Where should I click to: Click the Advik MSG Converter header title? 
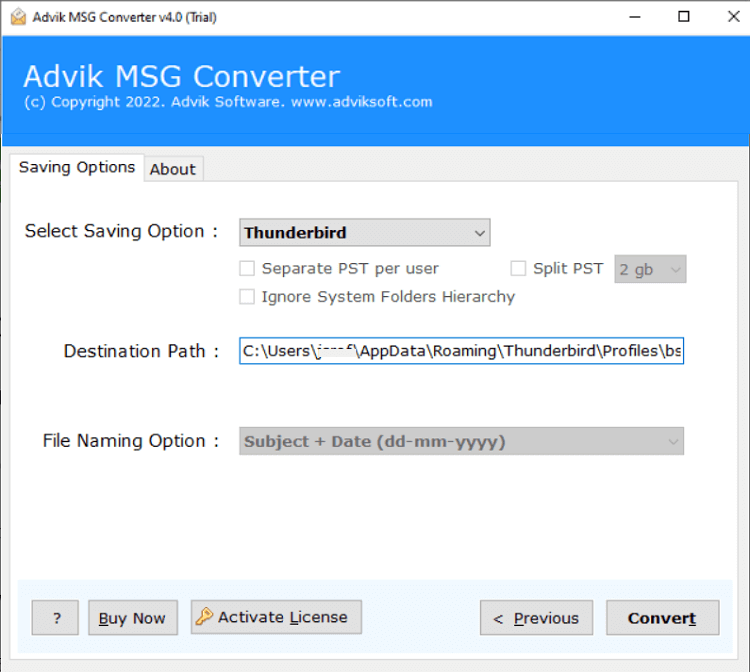point(182,77)
